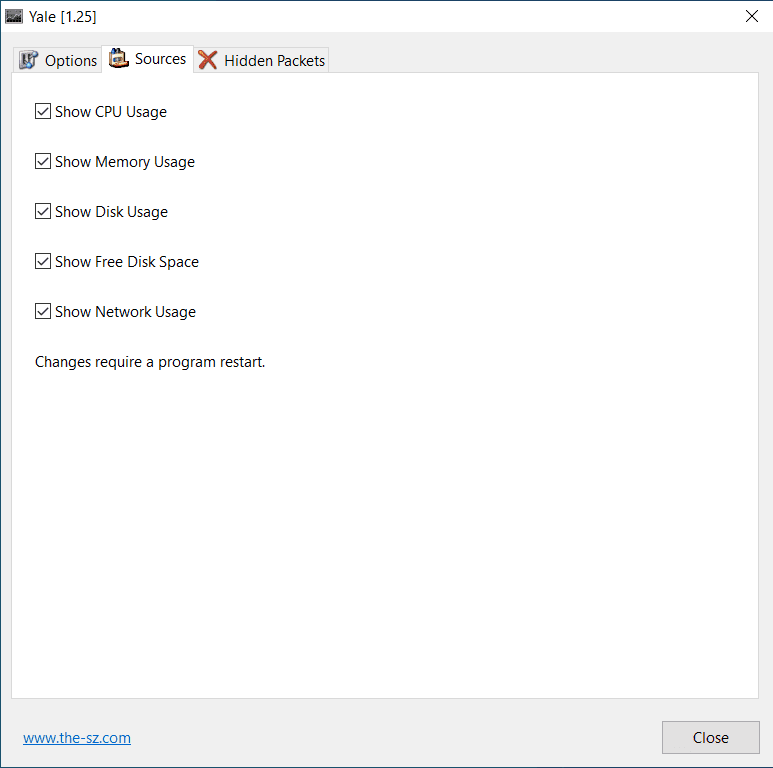Close the window with the title bar X
The image size is (773, 768).
pos(751,16)
